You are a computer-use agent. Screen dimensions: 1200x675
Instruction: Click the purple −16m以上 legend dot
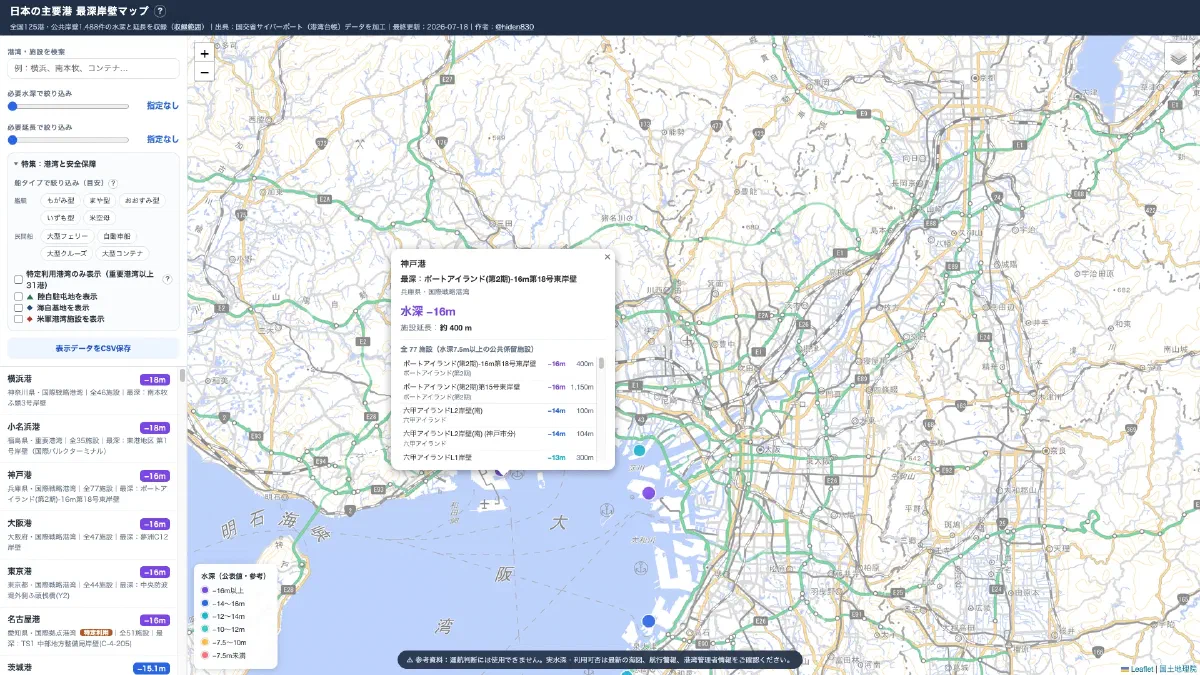coord(205,590)
